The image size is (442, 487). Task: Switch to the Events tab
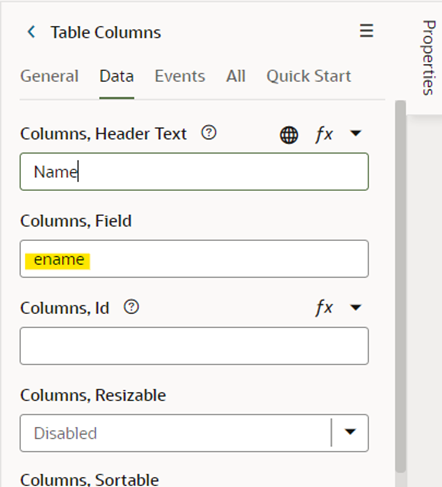[180, 76]
